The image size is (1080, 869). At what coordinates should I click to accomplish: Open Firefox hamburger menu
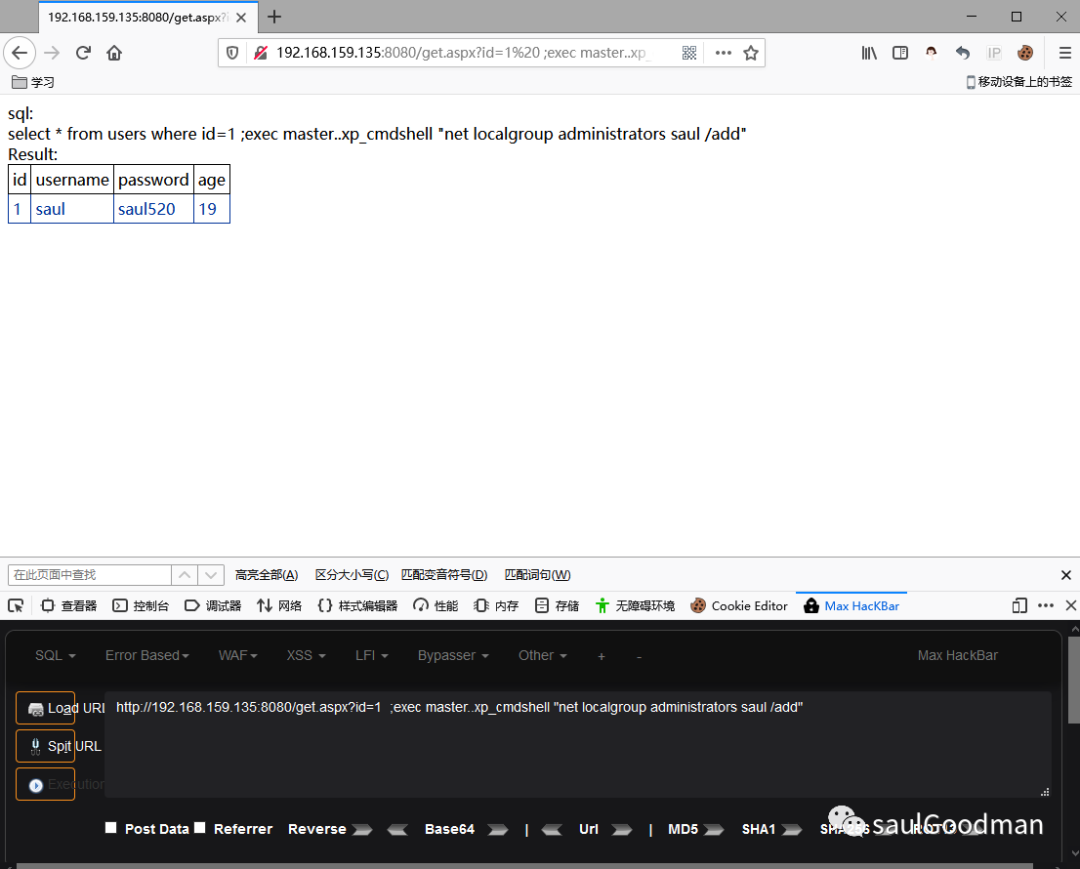point(1065,53)
